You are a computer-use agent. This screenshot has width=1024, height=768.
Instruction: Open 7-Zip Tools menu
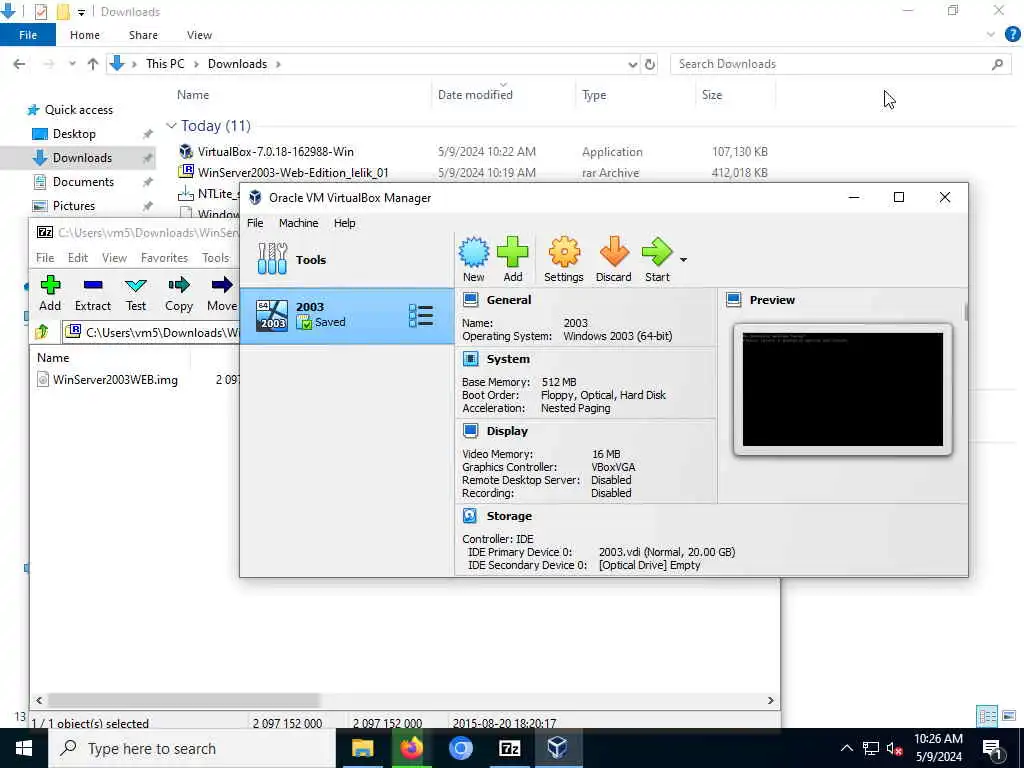point(215,257)
